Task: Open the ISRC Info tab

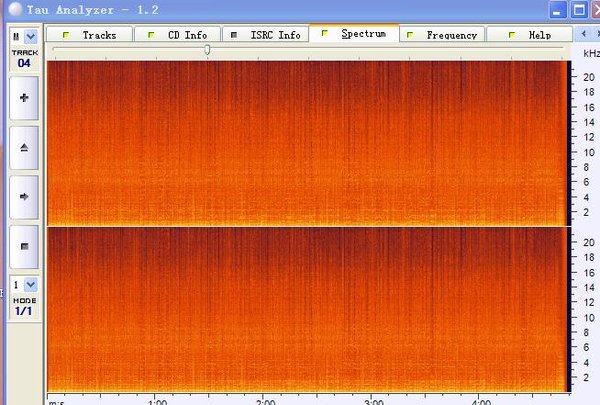Action: pos(266,35)
